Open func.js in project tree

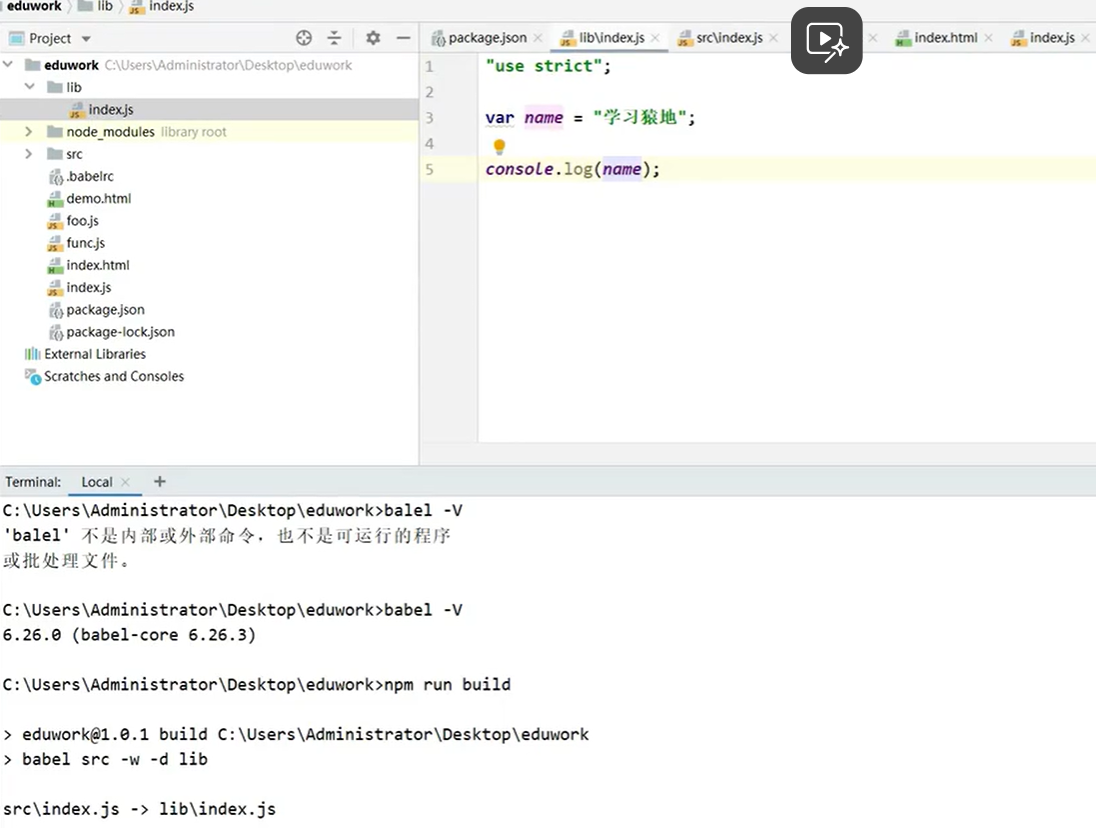(76, 243)
